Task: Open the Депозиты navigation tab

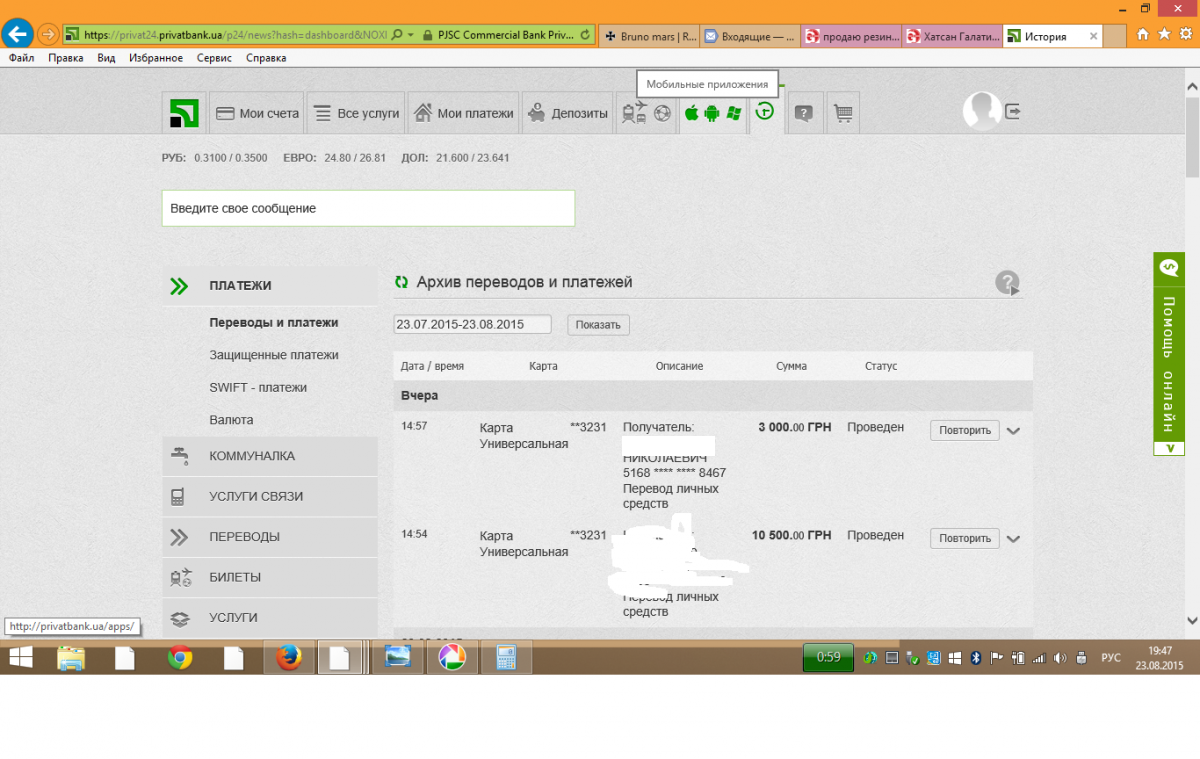Action: pos(567,113)
